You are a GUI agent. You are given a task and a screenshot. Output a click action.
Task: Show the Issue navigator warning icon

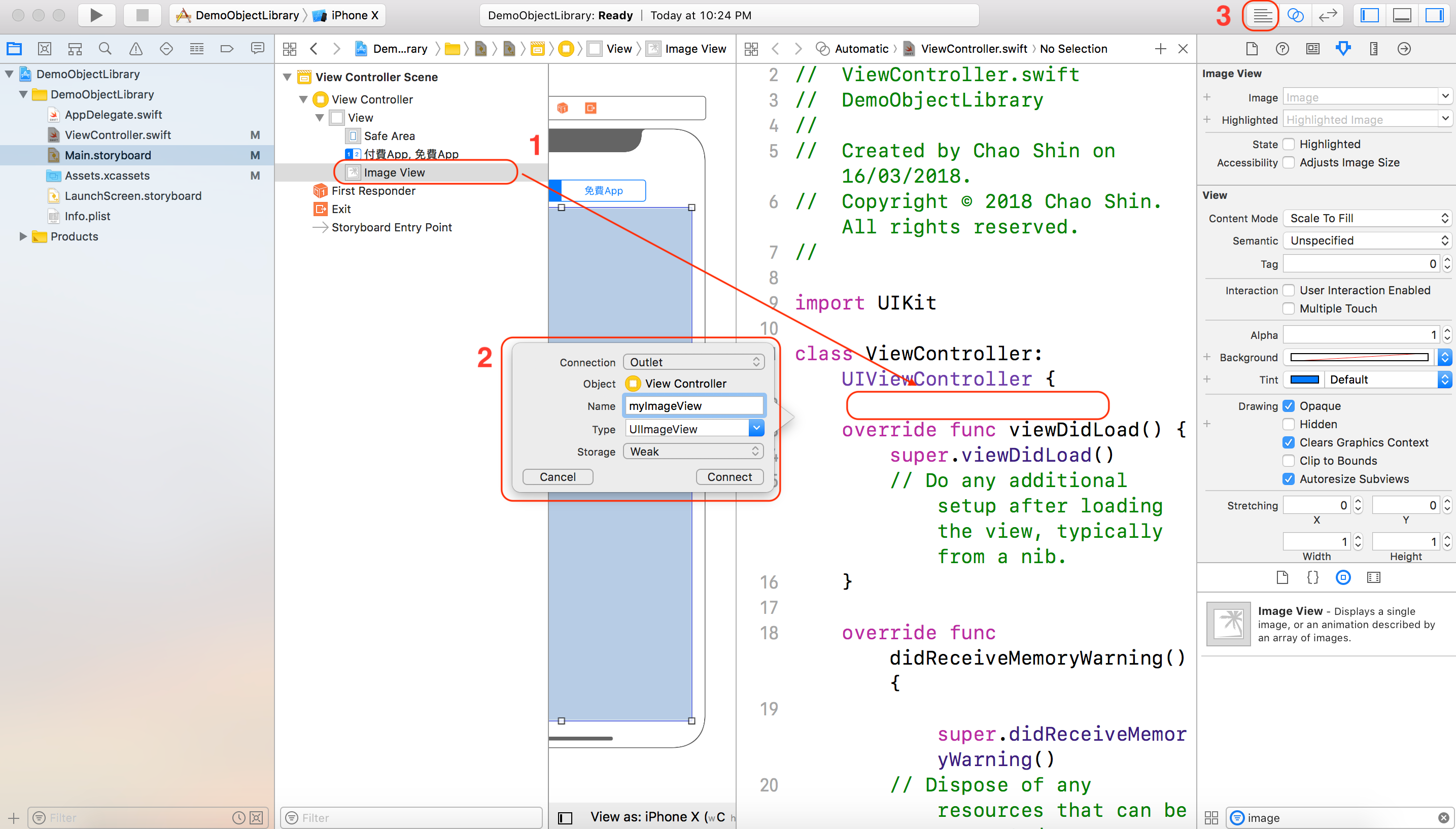(x=135, y=48)
